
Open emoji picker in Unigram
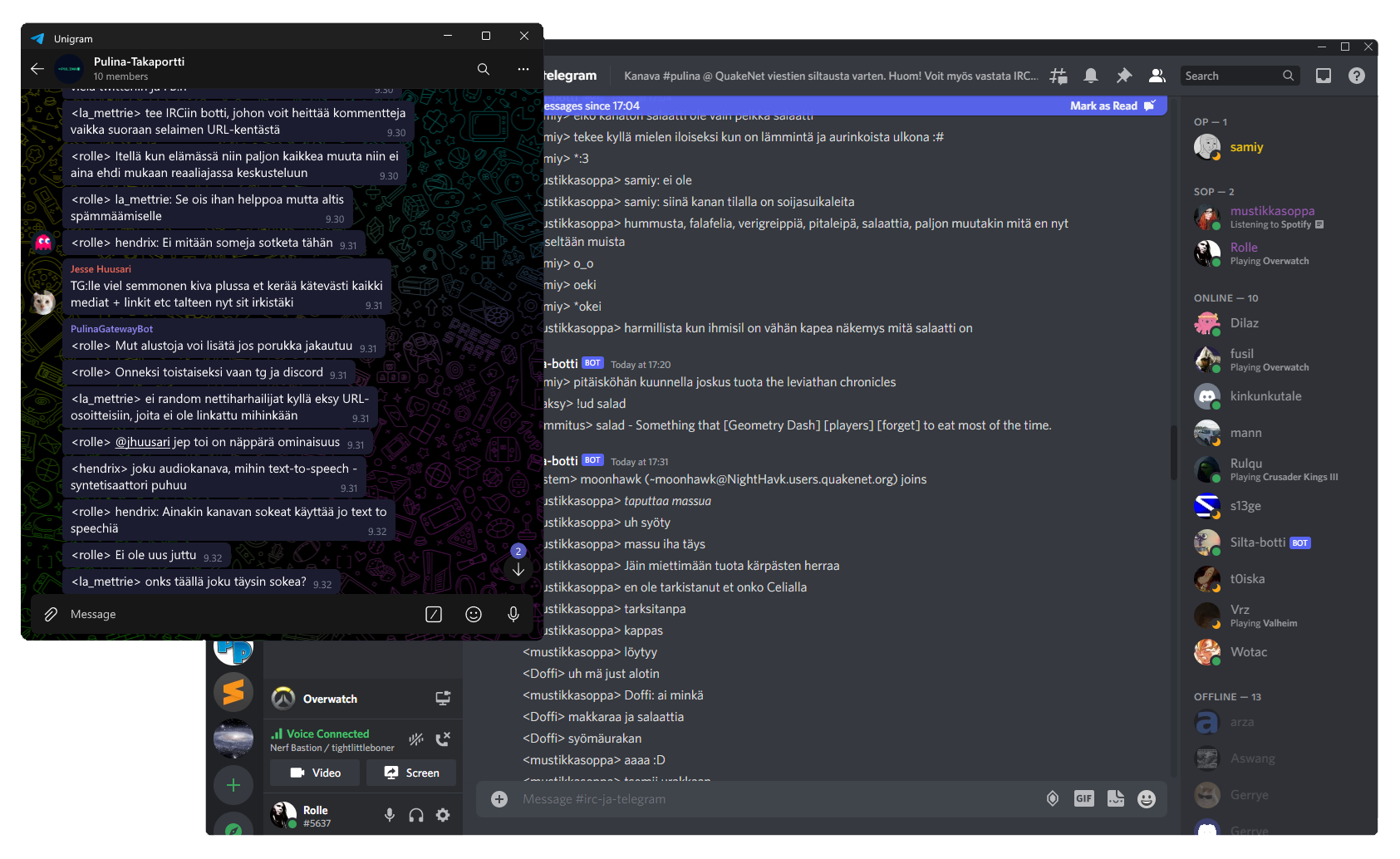point(474,615)
